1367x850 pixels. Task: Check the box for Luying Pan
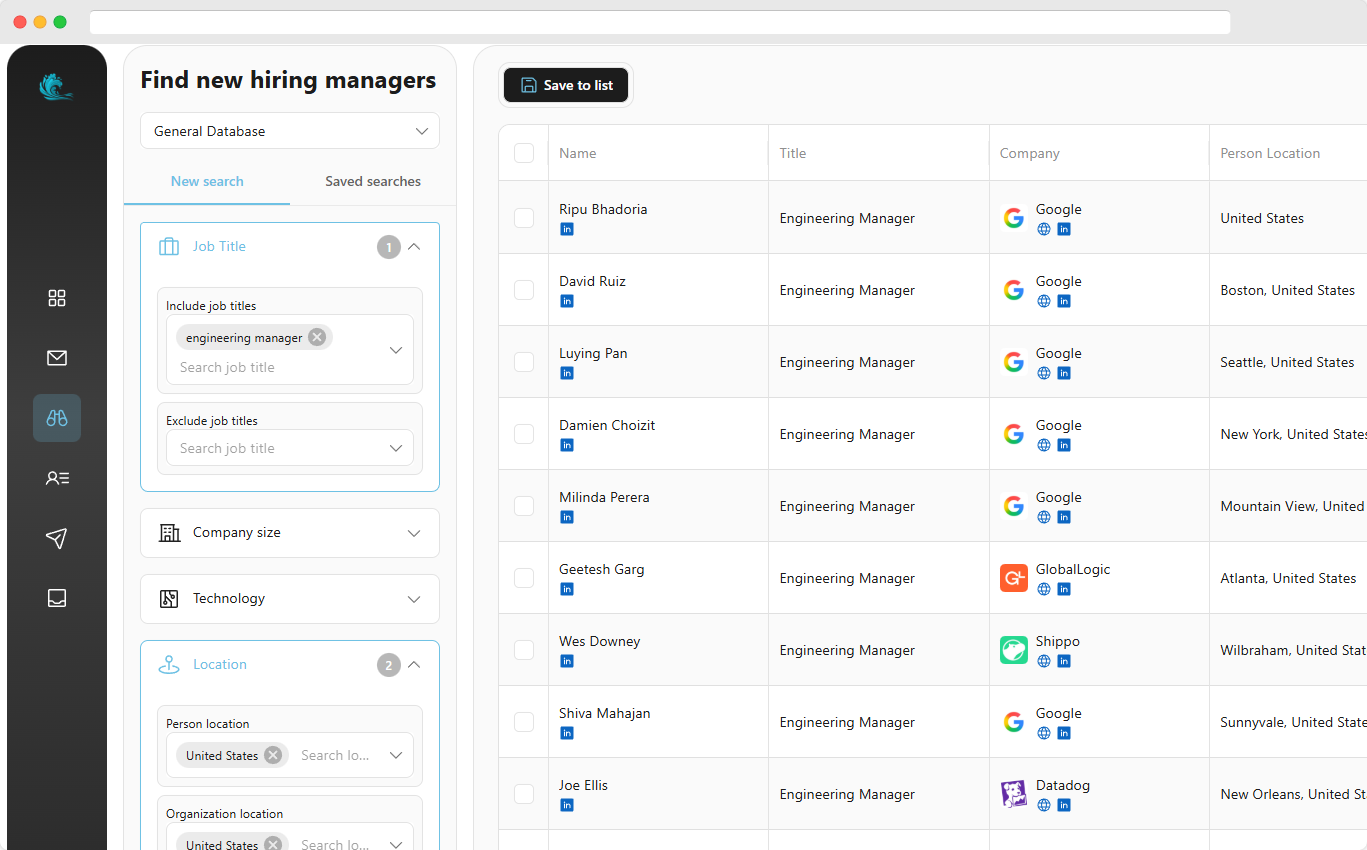point(524,362)
